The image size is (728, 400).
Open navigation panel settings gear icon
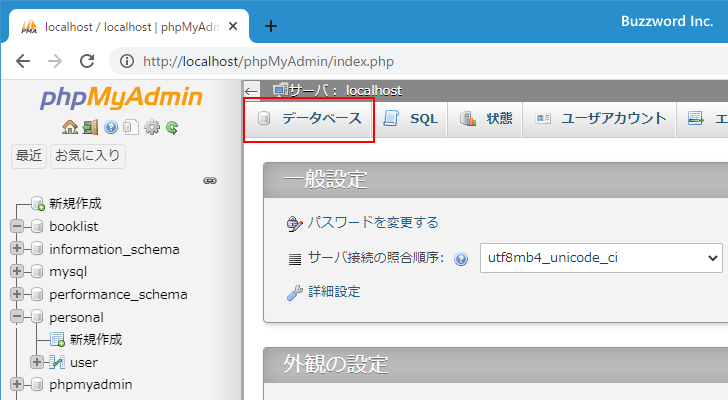(152, 127)
